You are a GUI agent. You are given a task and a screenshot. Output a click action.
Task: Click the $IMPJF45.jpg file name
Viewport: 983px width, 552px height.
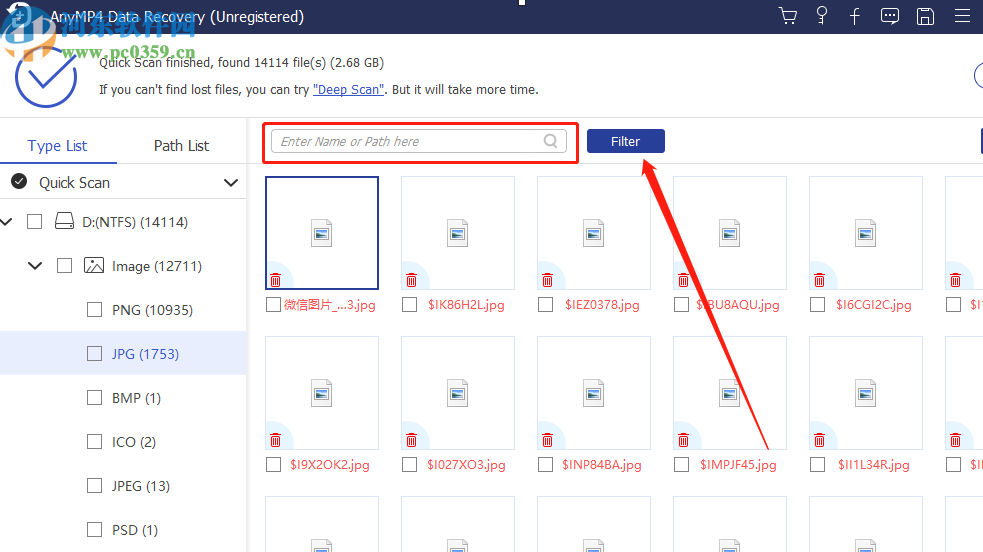tap(739, 465)
